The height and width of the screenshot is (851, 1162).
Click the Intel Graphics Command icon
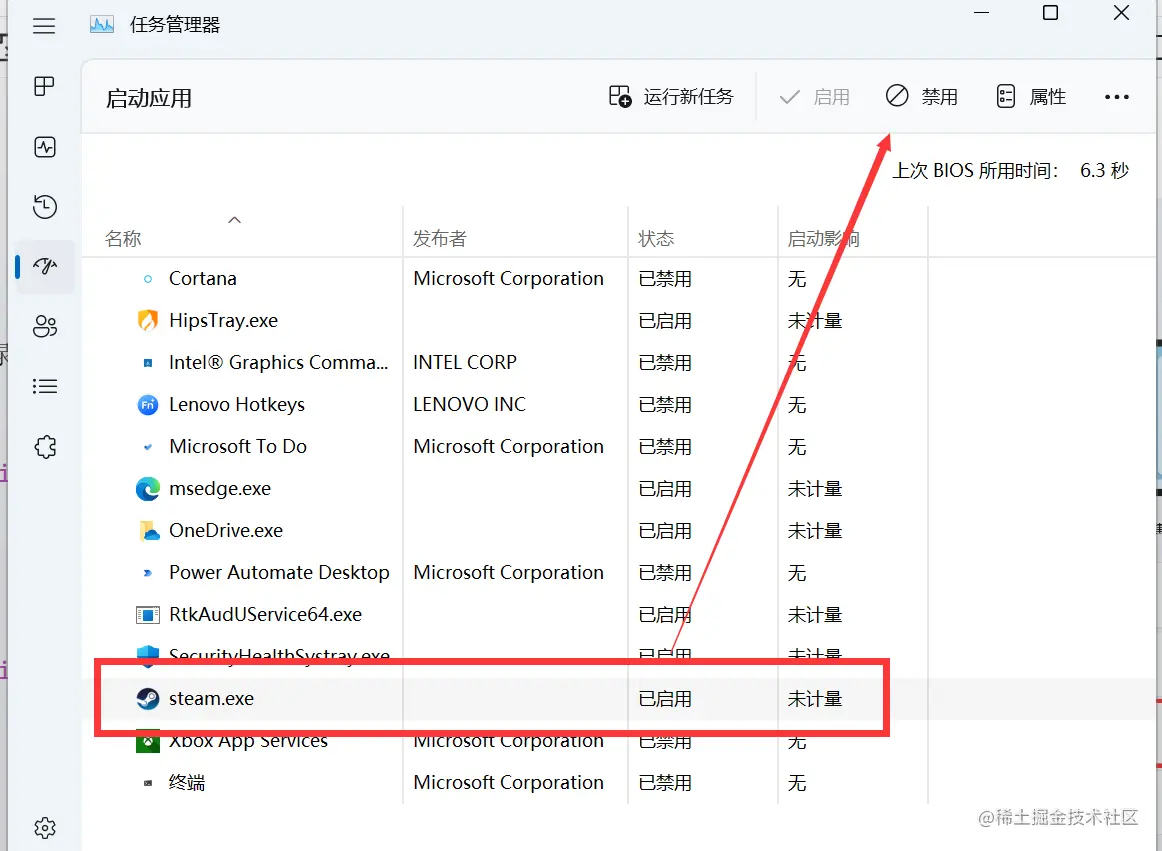147,362
